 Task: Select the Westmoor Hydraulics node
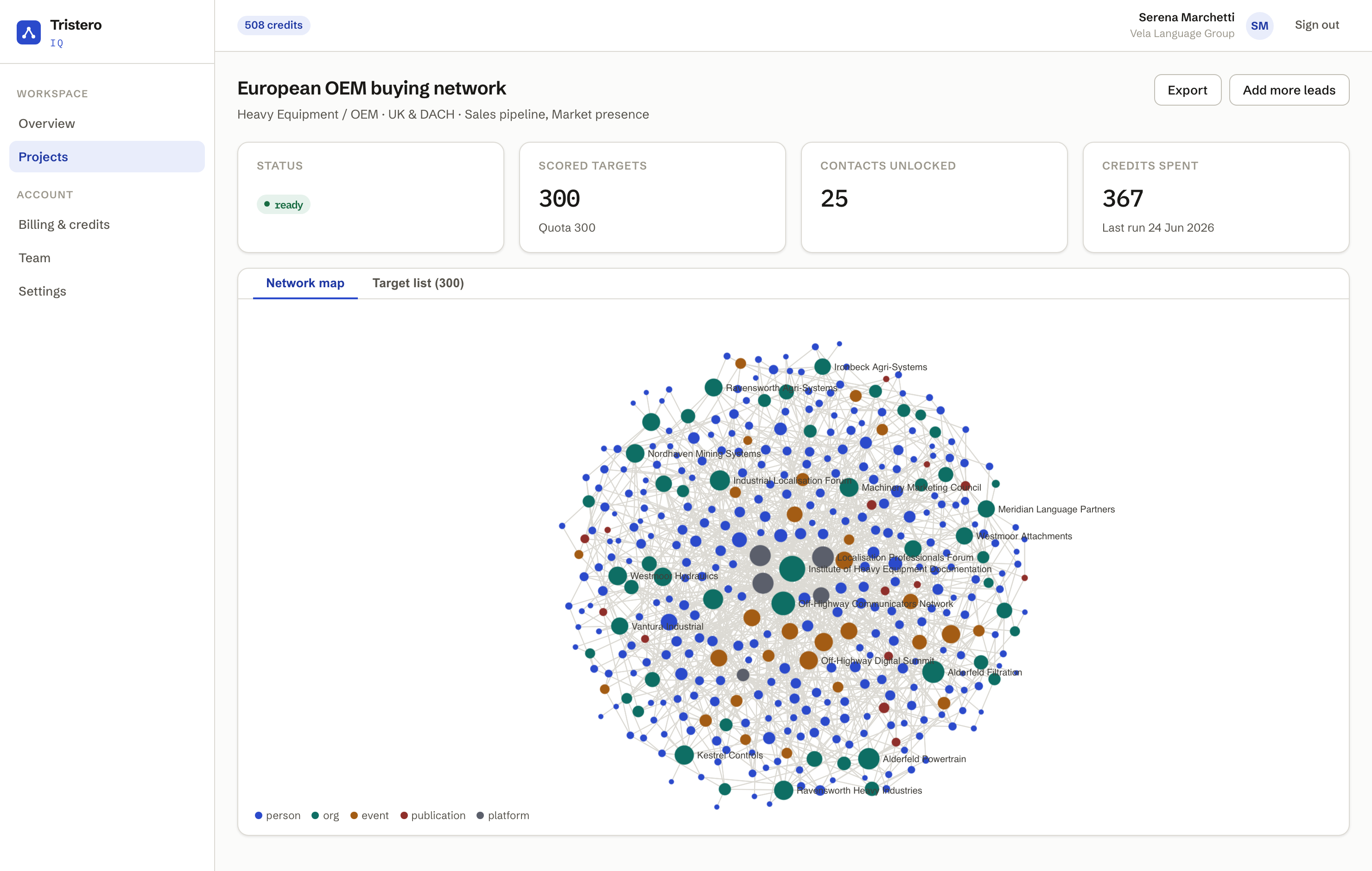click(617, 575)
